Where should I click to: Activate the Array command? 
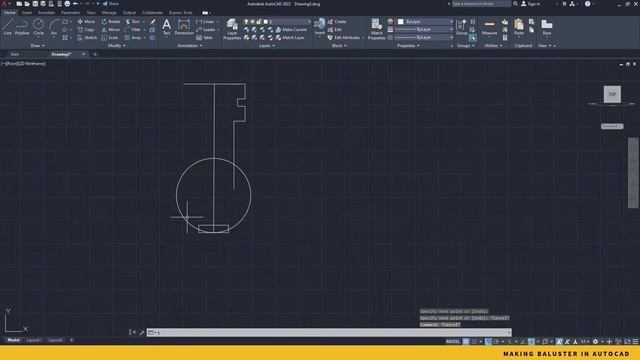pos(133,38)
